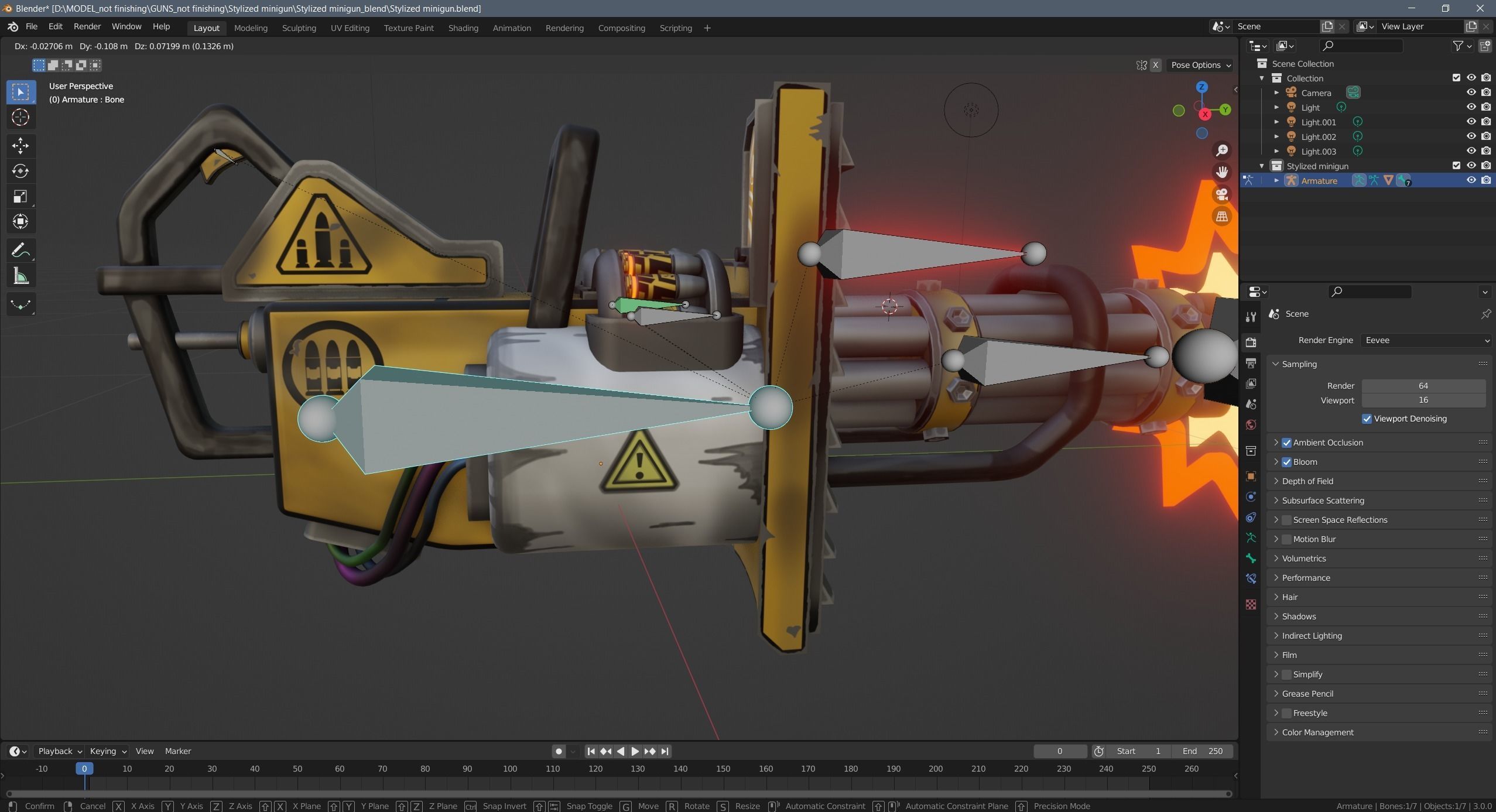The width and height of the screenshot is (1496, 812).
Task: Open Bone Constraints properties tab
Action: 1251,578
